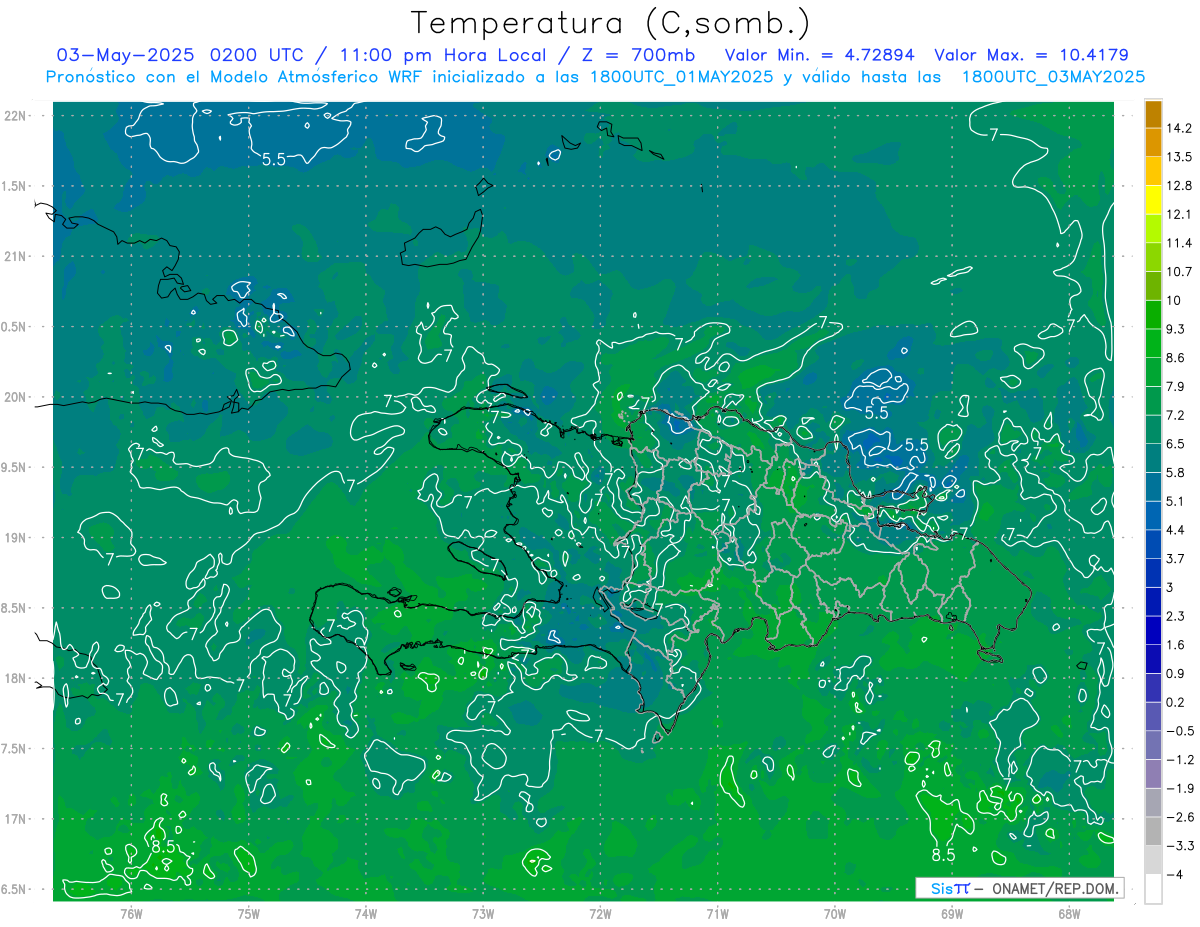Screen dimensions: 1200x927
Task: Click the lime swatch between 12.1 and 11.4
Action: (x=1153, y=229)
